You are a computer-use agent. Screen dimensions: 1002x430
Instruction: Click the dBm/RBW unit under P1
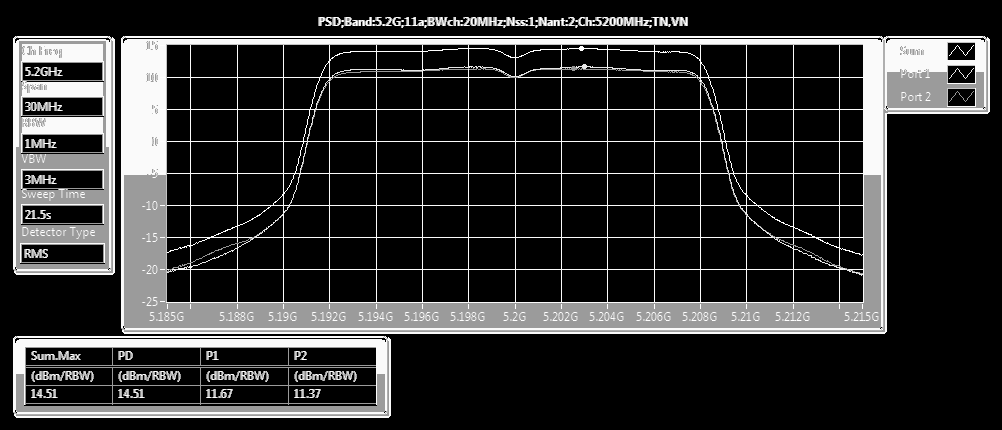coord(236,376)
